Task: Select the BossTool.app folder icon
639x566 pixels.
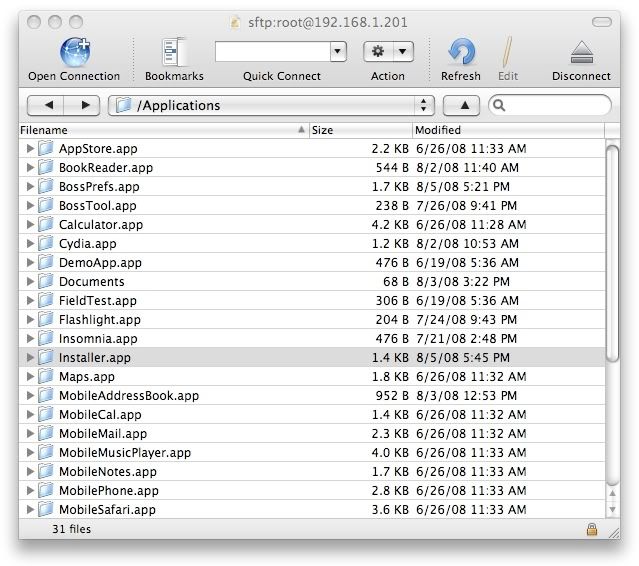Action: (x=46, y=205)
